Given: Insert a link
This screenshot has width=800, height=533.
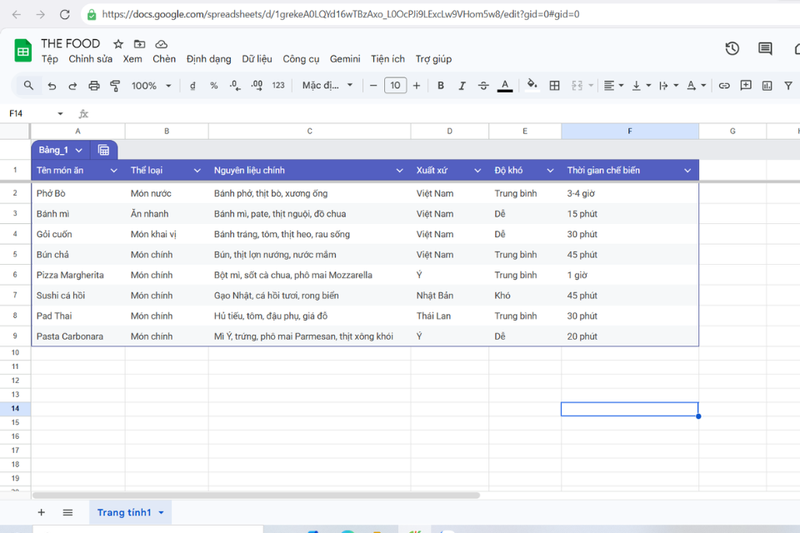Looking at the screenshot, I should pyautogui.click(x=724, y=86).
